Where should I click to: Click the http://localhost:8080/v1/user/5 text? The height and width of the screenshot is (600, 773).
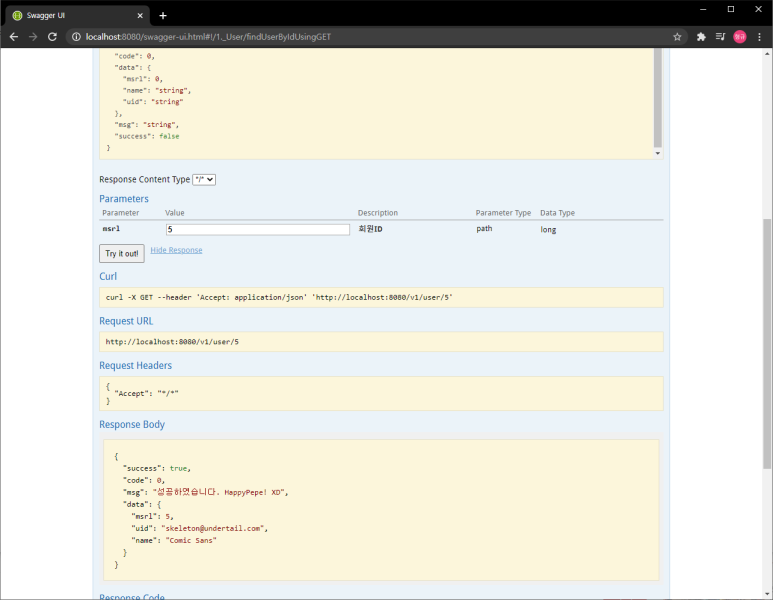click(x=172, y=342)
